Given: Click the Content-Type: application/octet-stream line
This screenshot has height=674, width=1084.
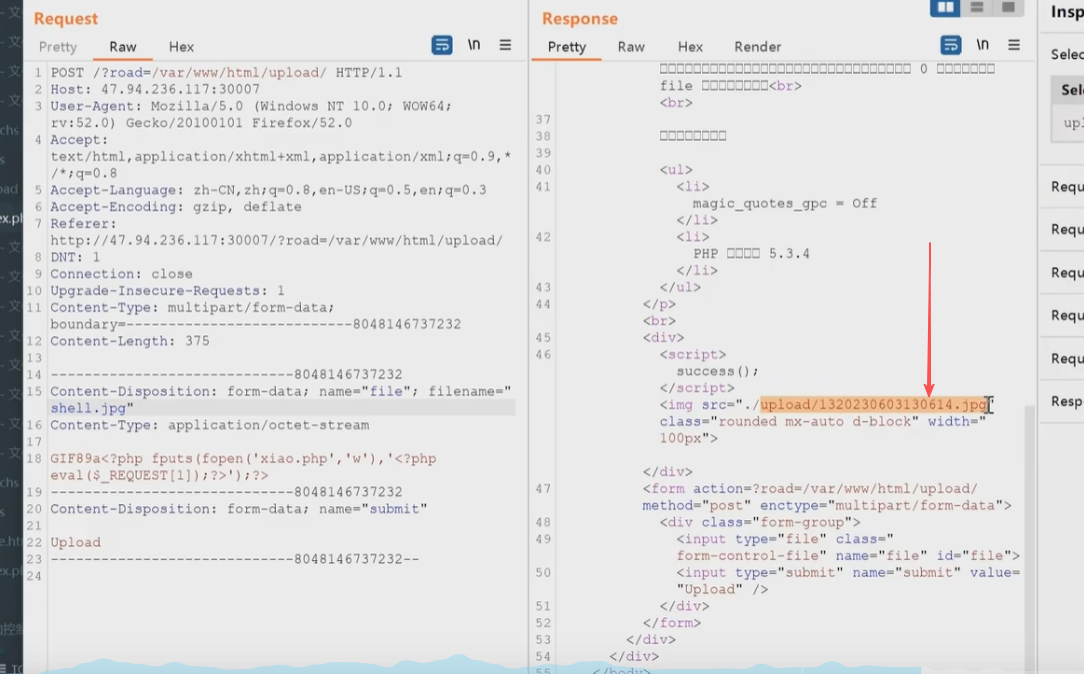Looking at the screenshot, I should click(x=209, y=425).
